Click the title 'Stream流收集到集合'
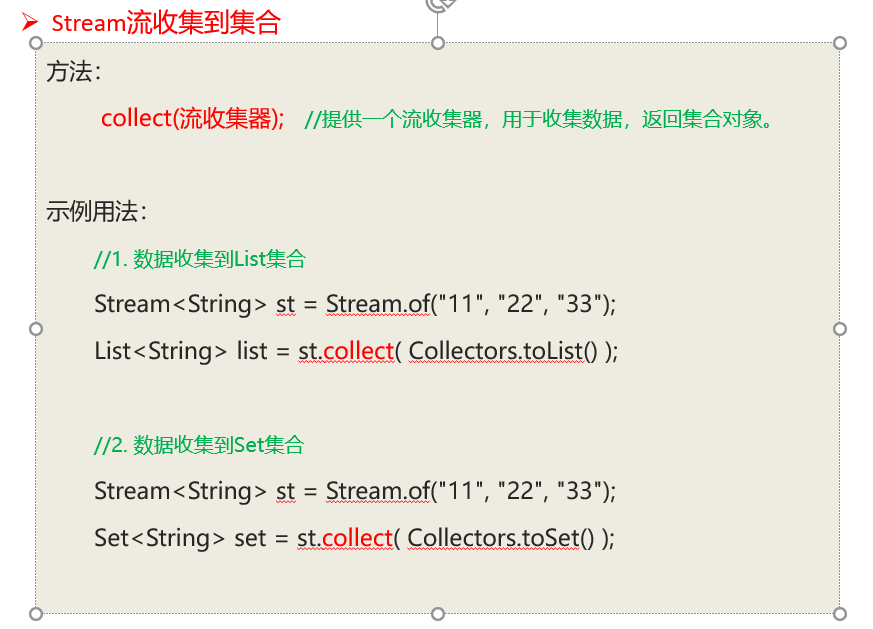Screen dimensions: 873x629 166,23
